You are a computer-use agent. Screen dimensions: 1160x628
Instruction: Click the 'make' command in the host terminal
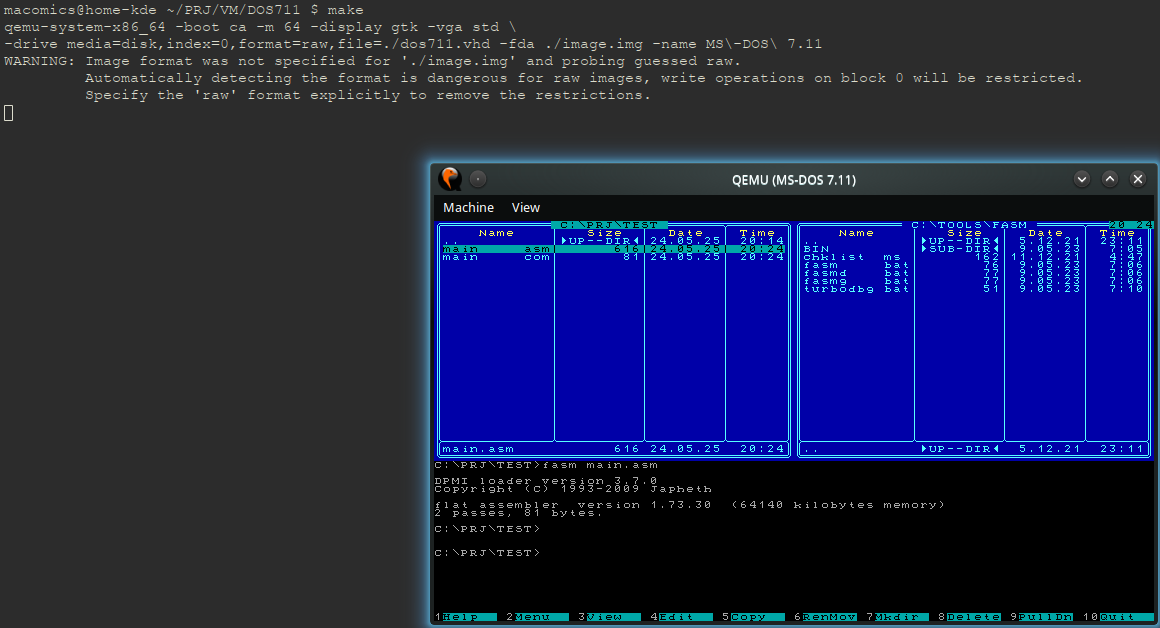point(345,10)
